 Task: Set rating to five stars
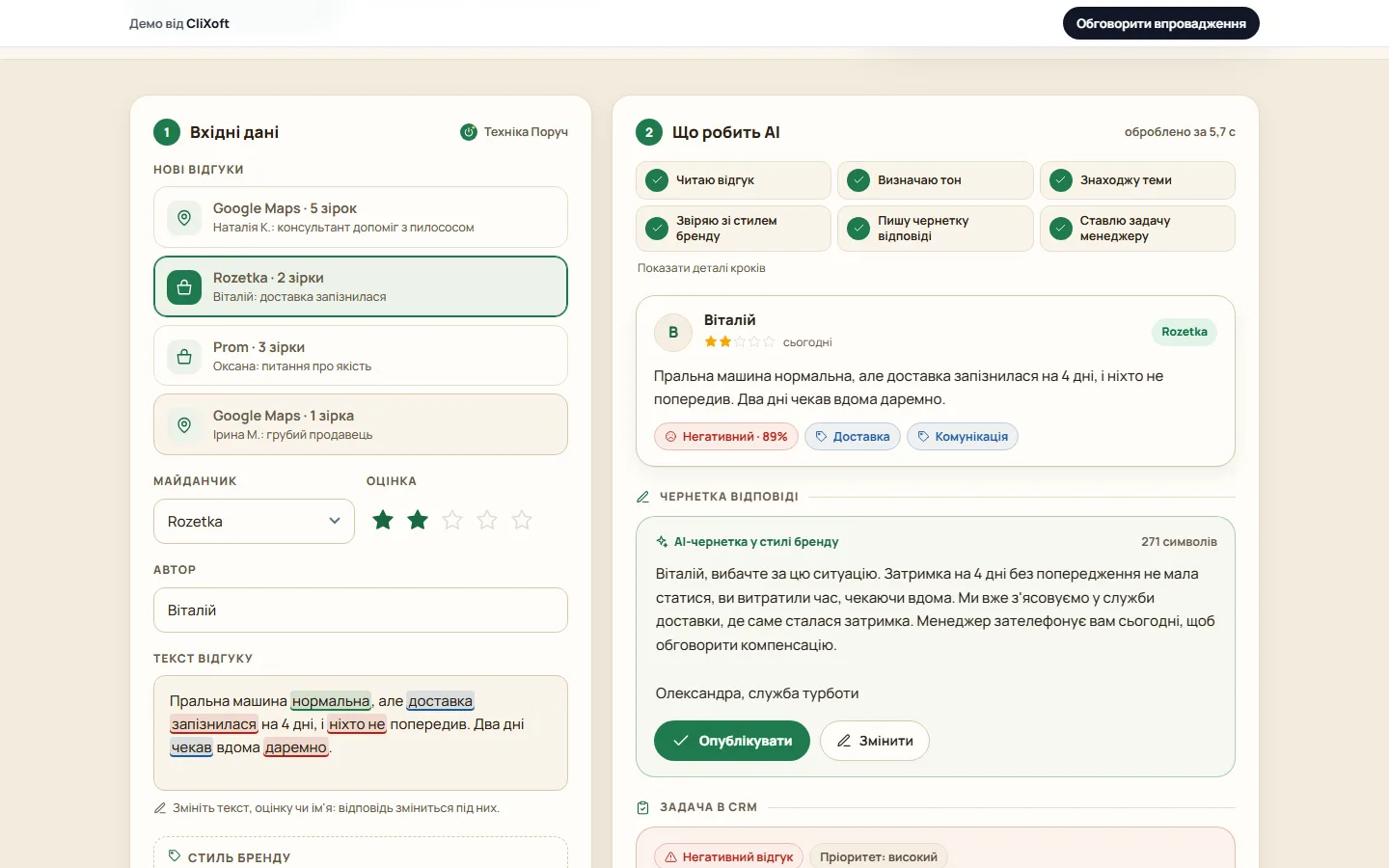(522, 521)
